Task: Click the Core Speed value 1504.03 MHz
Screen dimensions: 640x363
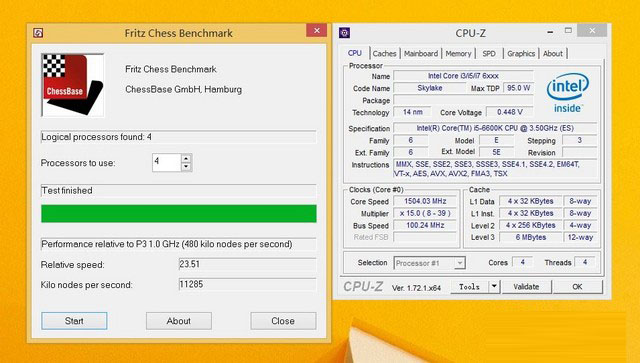Action: 425,201
